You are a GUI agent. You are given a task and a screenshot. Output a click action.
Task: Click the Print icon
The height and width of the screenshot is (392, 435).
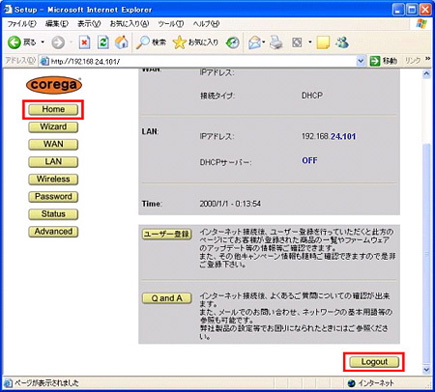(276, 42)
